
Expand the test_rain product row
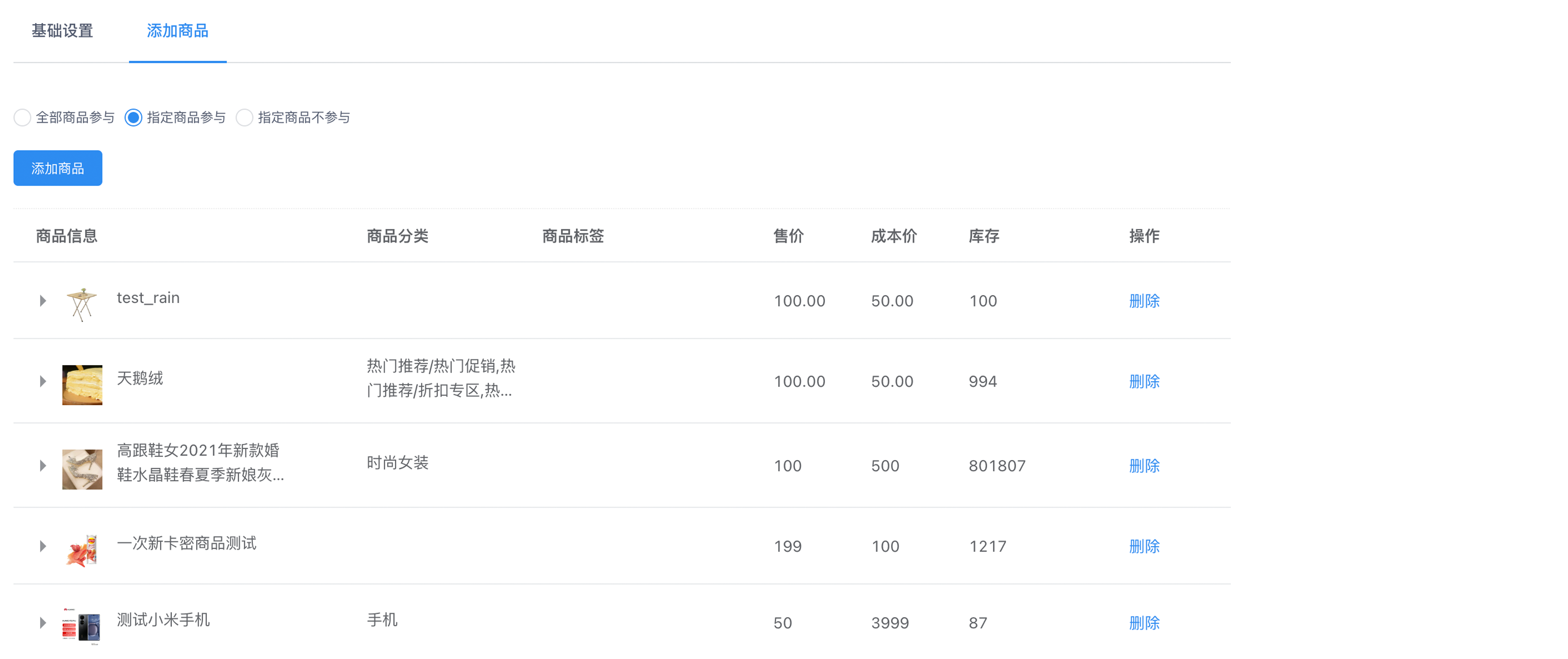click(42, 301)
